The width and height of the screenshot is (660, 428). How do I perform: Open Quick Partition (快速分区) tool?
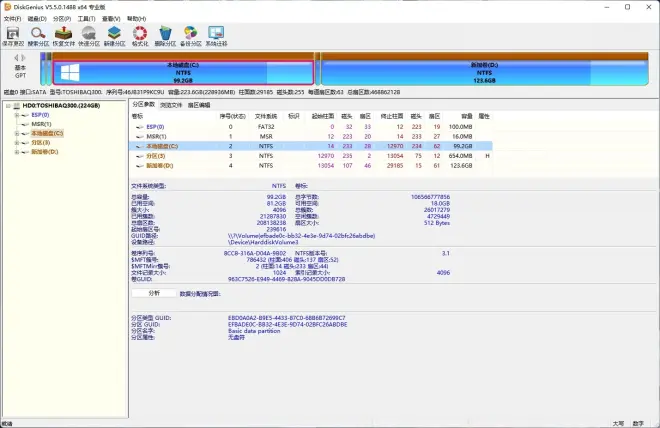click(89, 34)
